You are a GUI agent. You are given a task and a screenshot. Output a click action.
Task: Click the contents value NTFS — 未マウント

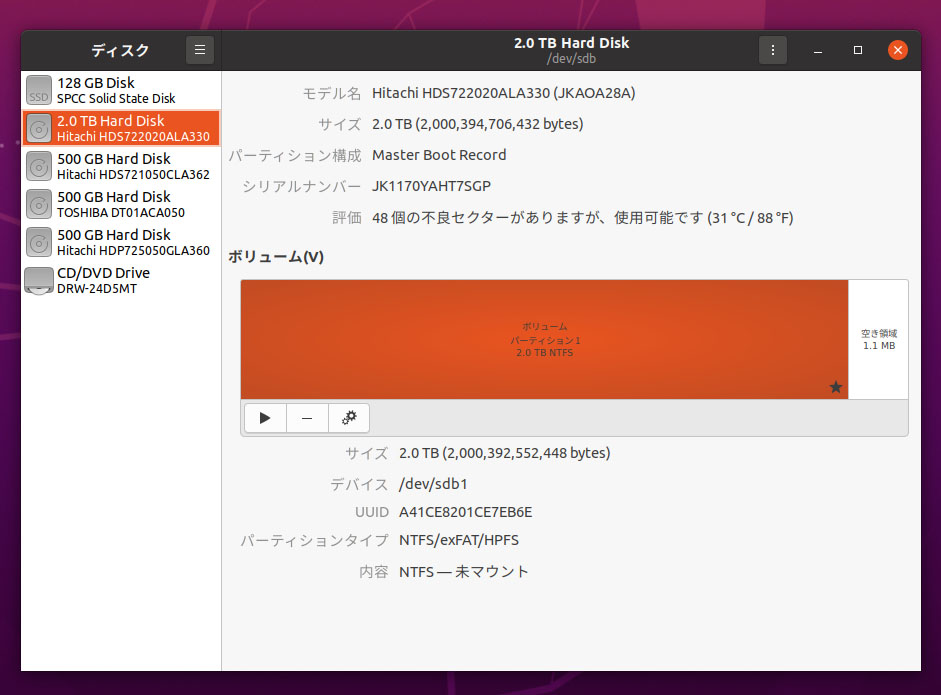[463, 571]
